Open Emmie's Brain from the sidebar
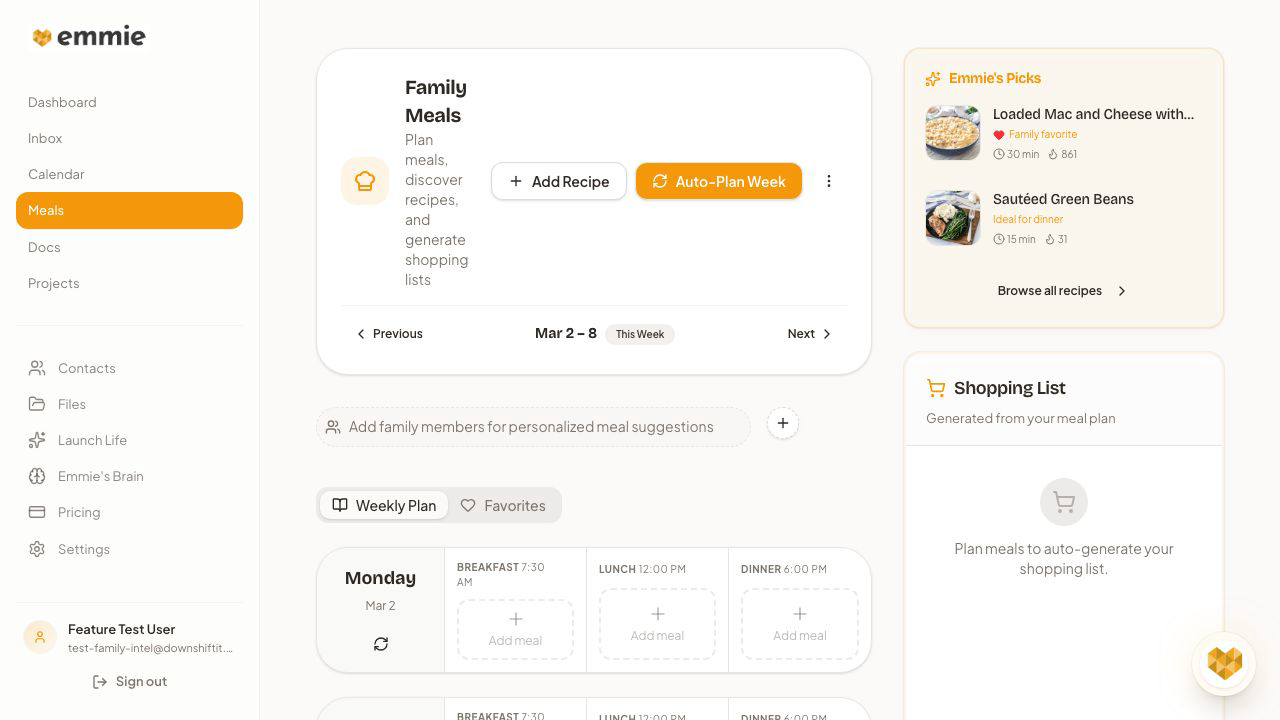Viewport: 1280px width, 720px height. [x=101, y=476]
